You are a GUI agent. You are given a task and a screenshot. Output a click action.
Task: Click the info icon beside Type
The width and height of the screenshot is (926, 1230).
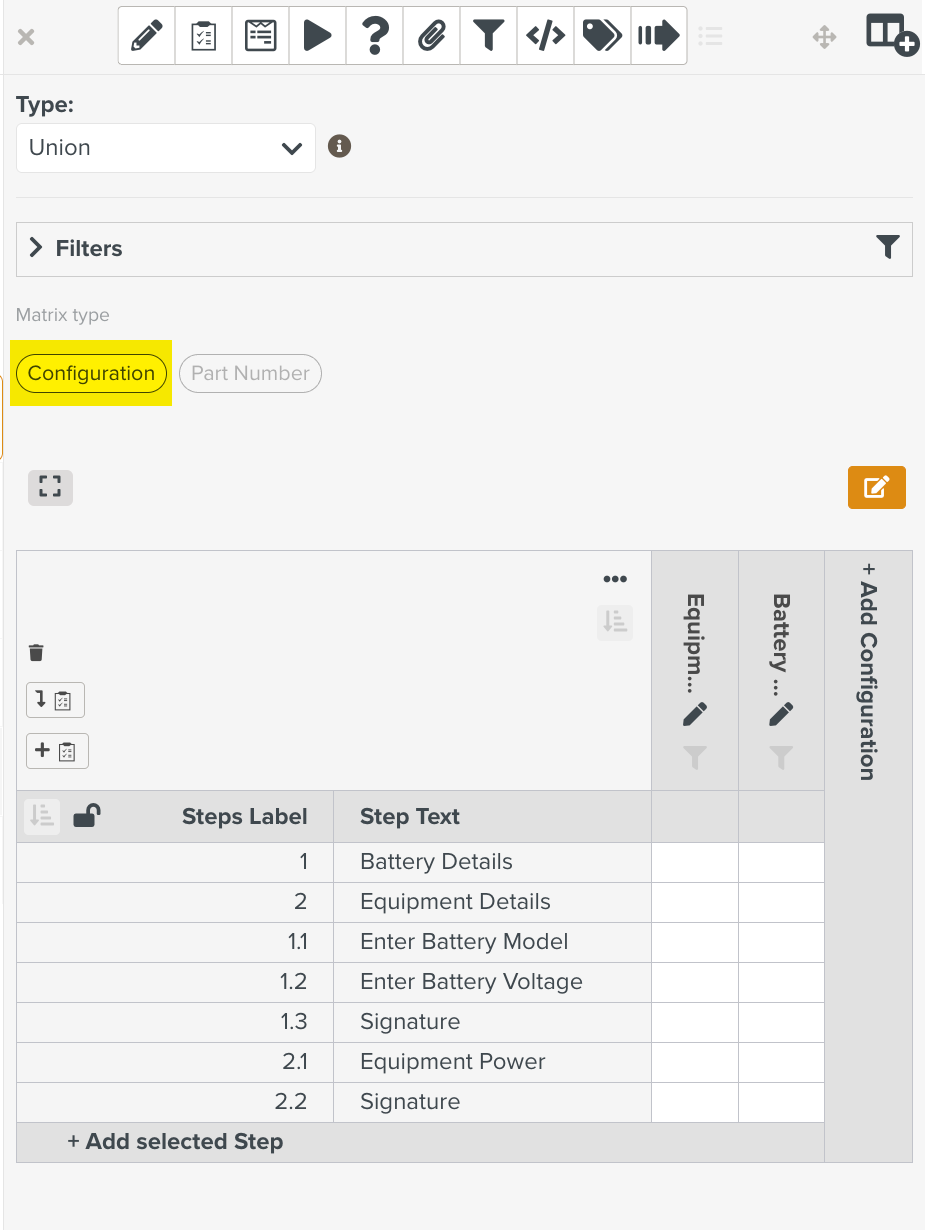click(x=340, y=146)
